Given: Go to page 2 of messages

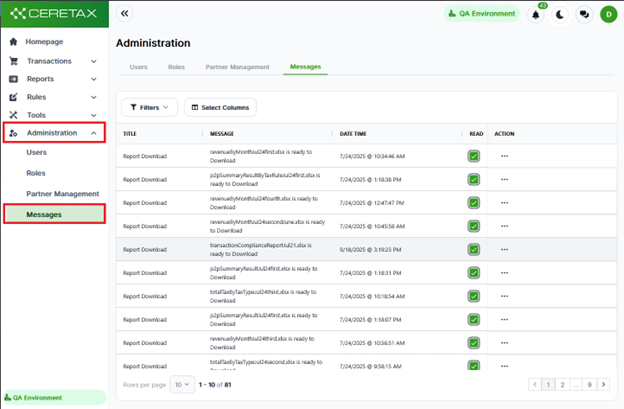Looking at the screenshot, I should (x=562, y=384).
